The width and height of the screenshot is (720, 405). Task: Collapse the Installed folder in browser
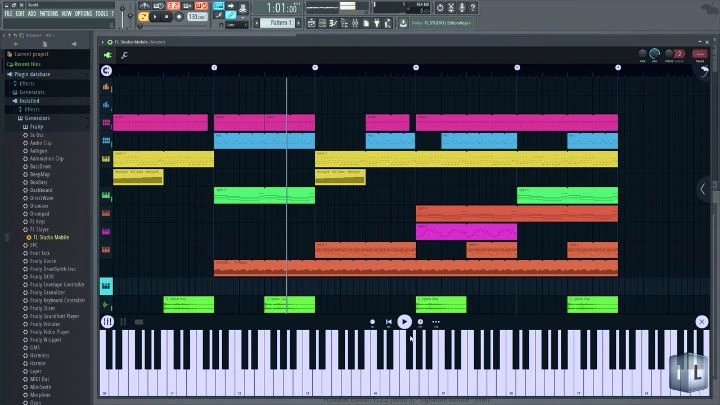[x=28, y=101]
